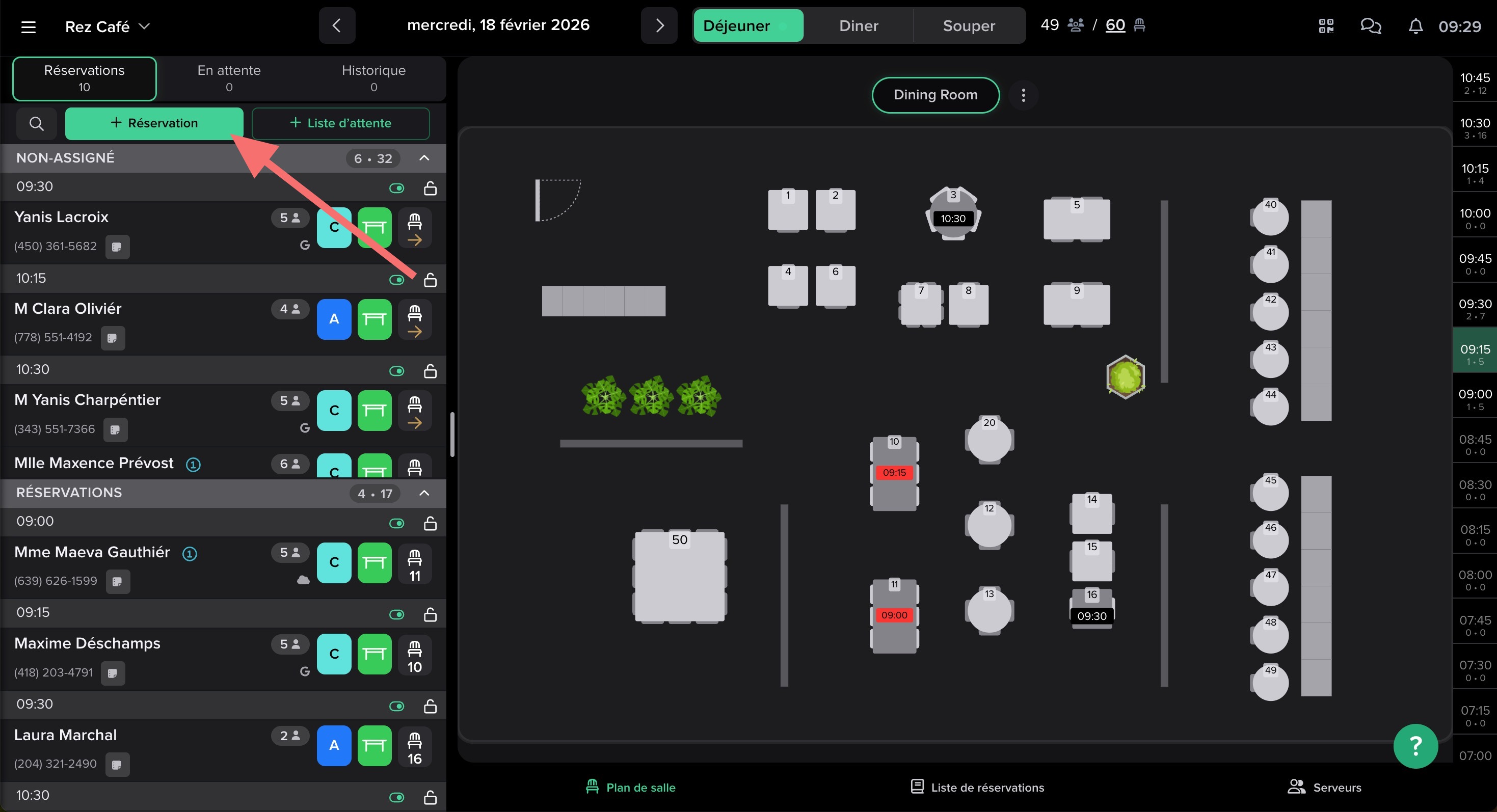
Task: Click the lock icon on 10:15 slot
Action: pyautogui.click(x=430, y=280)
